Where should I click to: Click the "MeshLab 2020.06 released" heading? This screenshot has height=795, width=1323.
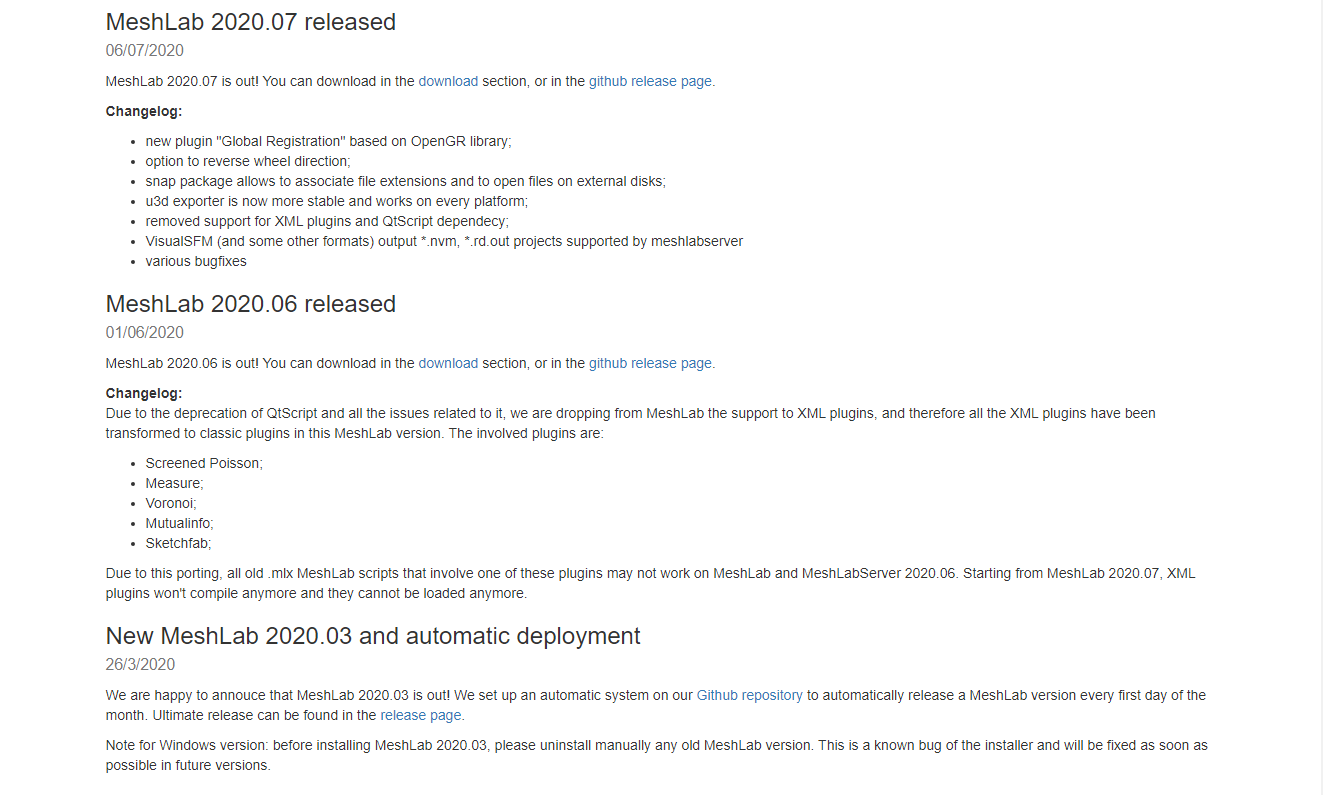pos(250,304)
